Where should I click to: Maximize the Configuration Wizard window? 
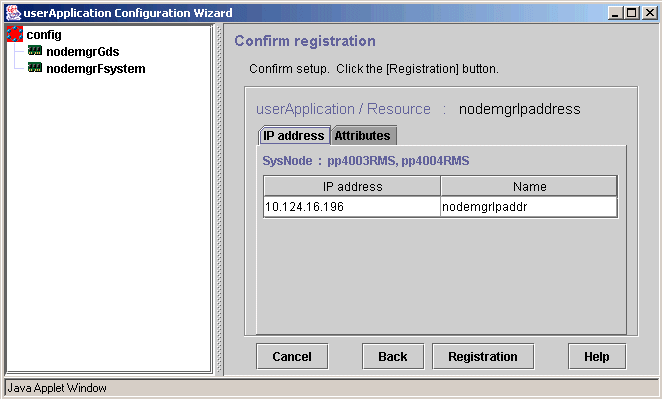(632, 13)
